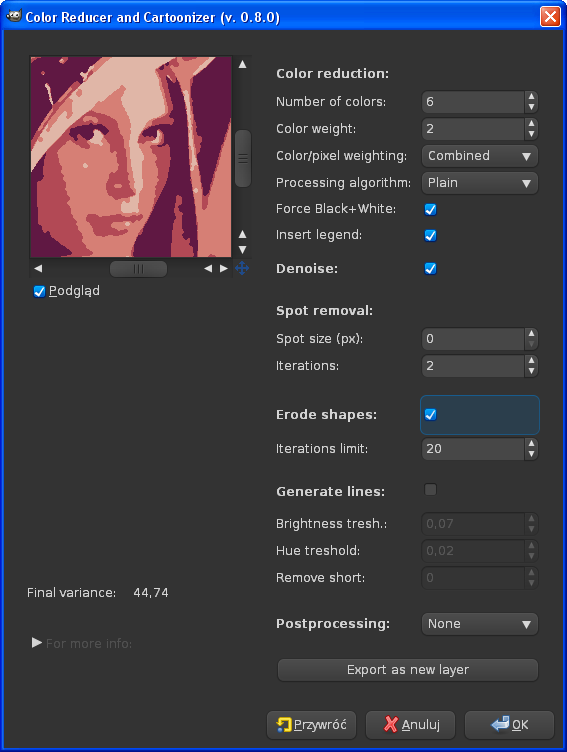The width and height of the screenshot is (567, 752).
Task: Turn off the Denoise checkbox
Action: click(x=430, y=269)
